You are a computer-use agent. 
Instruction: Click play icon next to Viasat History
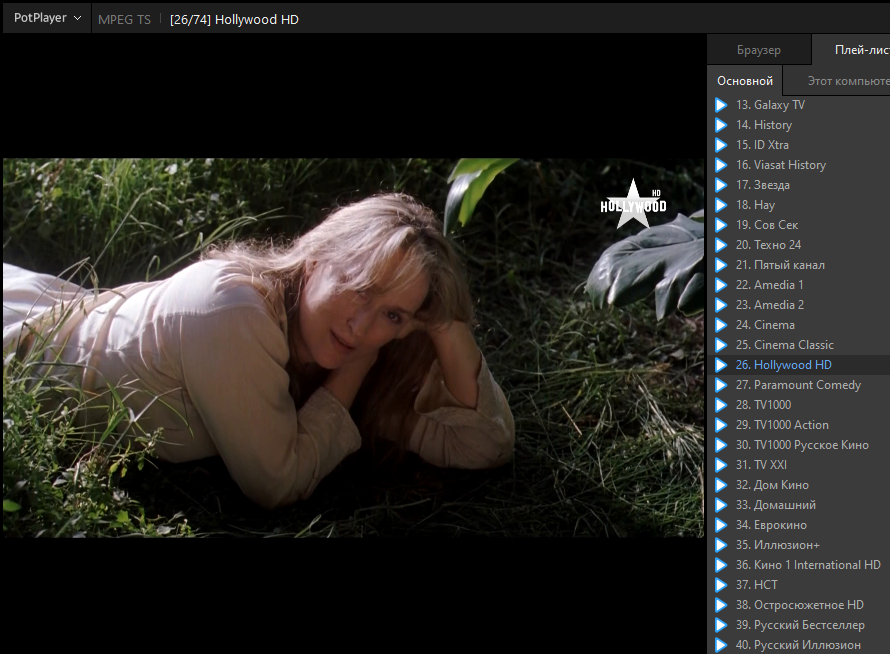[x=721, y=165]
